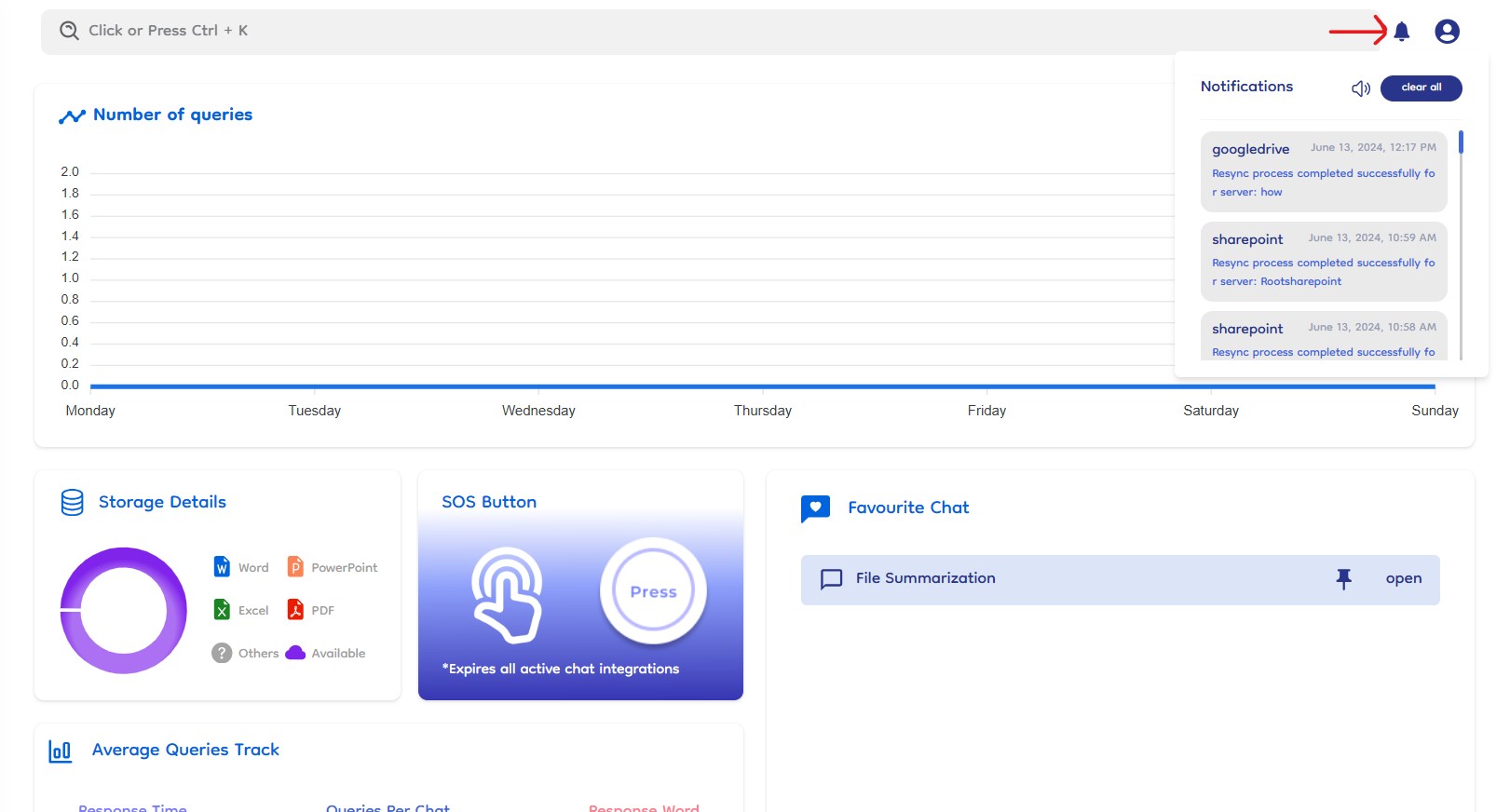Select the PowerPoint legend icon
Viewport: 1510px width, 812px height.
(295, 567)
